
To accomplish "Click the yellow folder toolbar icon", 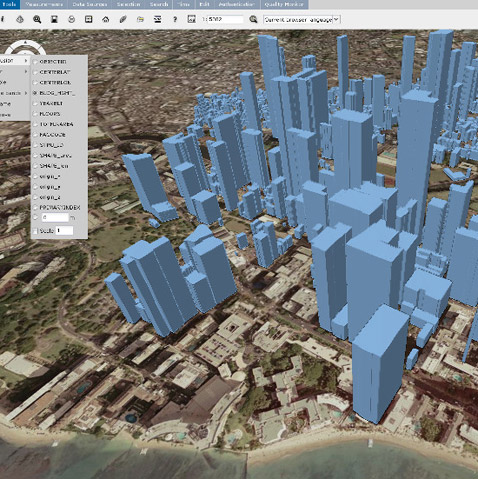I will (x=140, y=19).
